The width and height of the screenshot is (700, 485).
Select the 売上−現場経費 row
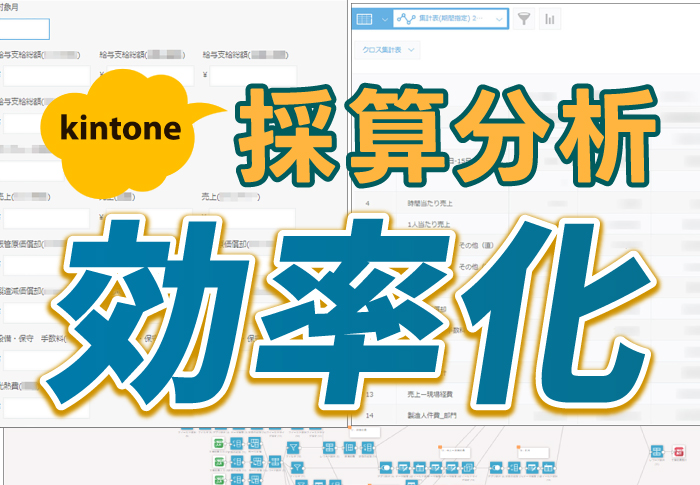(x=525, y=394)
